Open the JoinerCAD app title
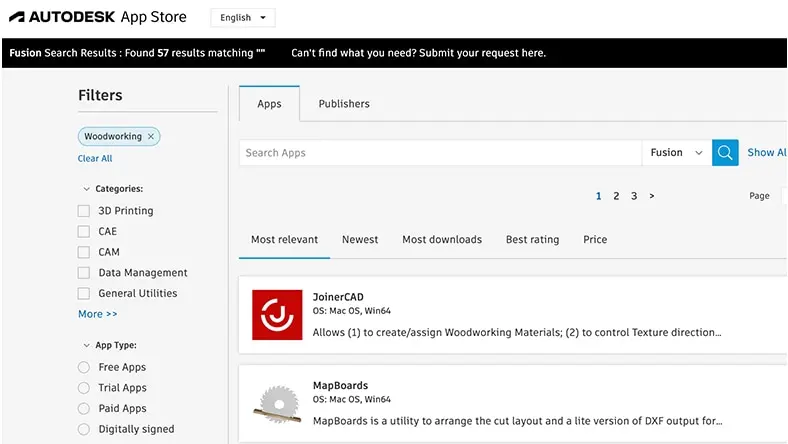Viewport: 788px width, 444px height. pos(338,297)
